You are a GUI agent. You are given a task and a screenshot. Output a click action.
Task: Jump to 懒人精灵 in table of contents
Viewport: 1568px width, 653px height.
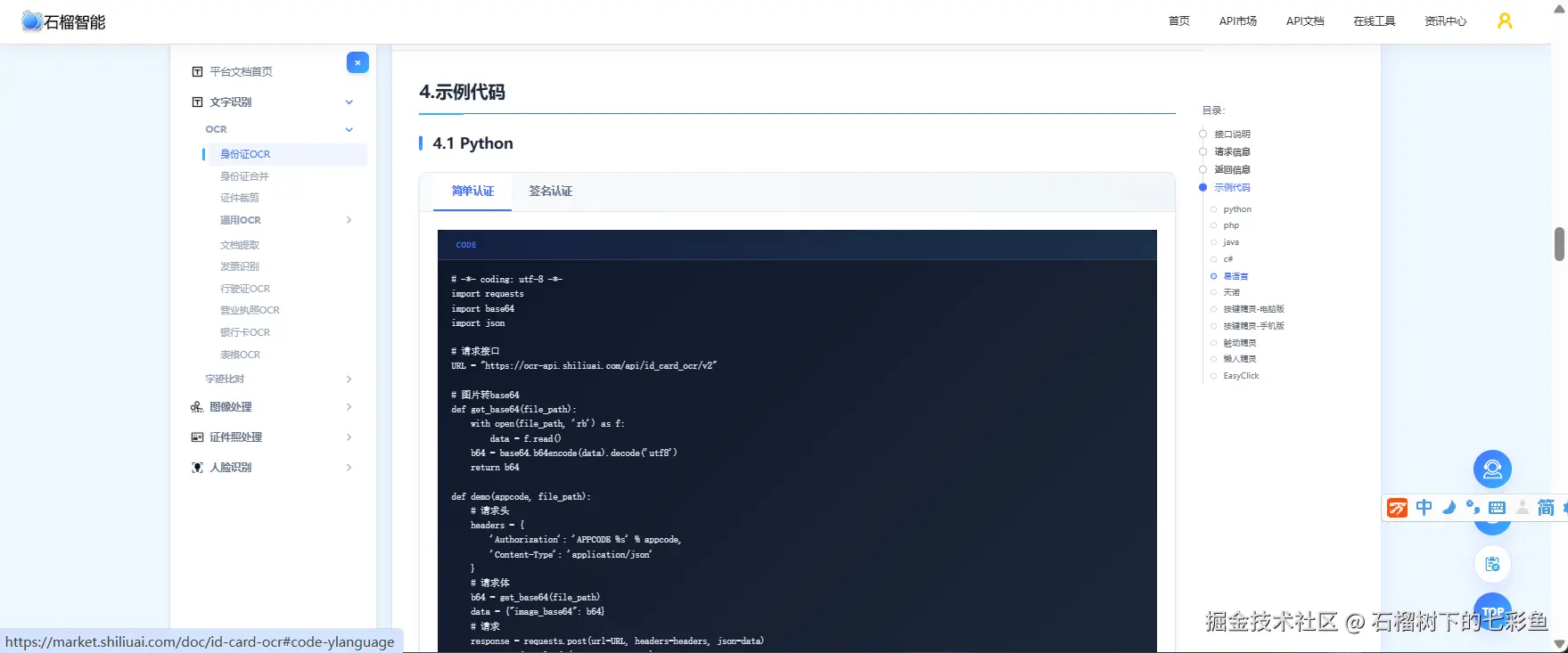[x=1240, y=359]
